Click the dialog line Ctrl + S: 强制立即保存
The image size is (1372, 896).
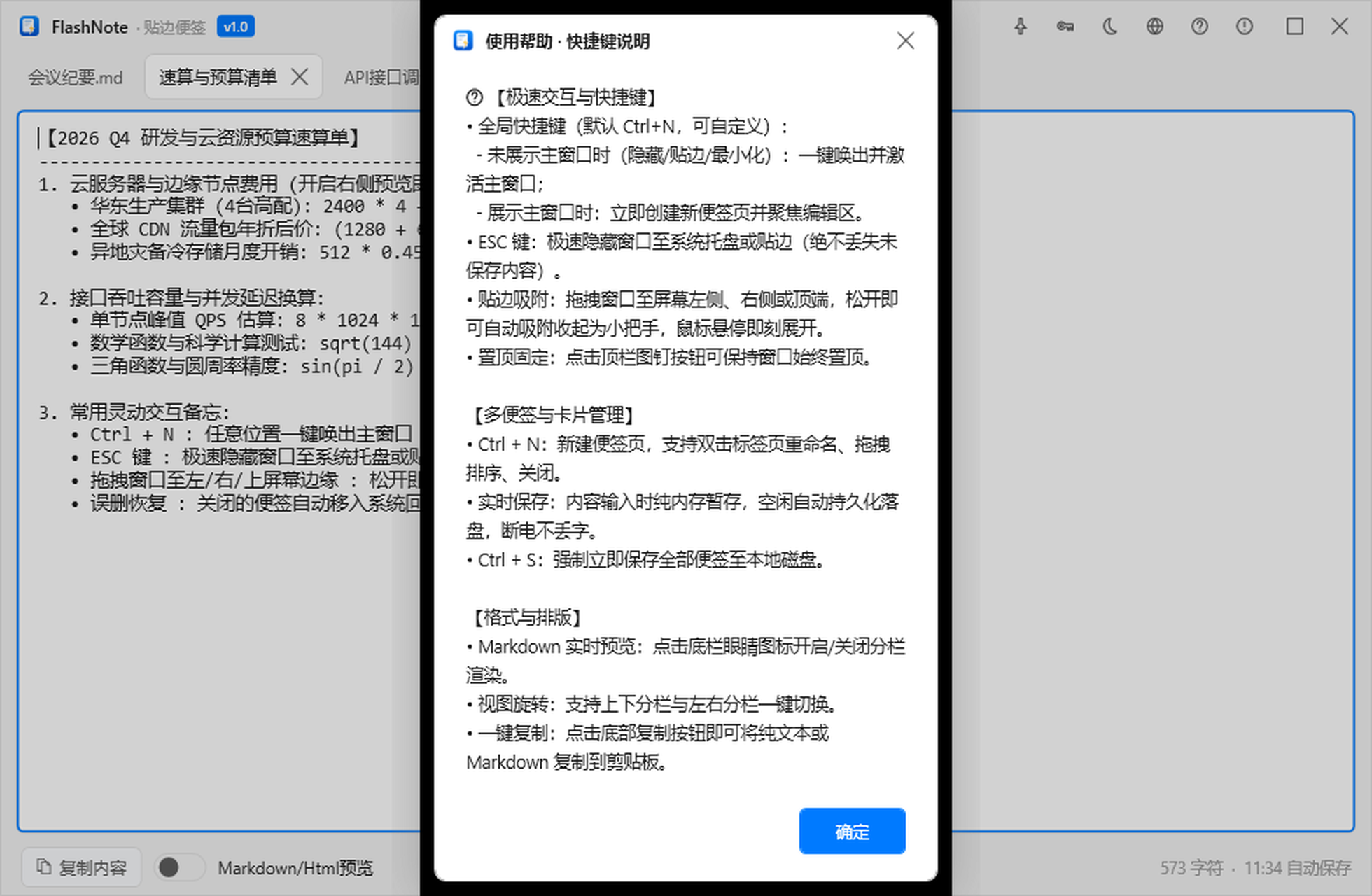[x=647, y=560]
